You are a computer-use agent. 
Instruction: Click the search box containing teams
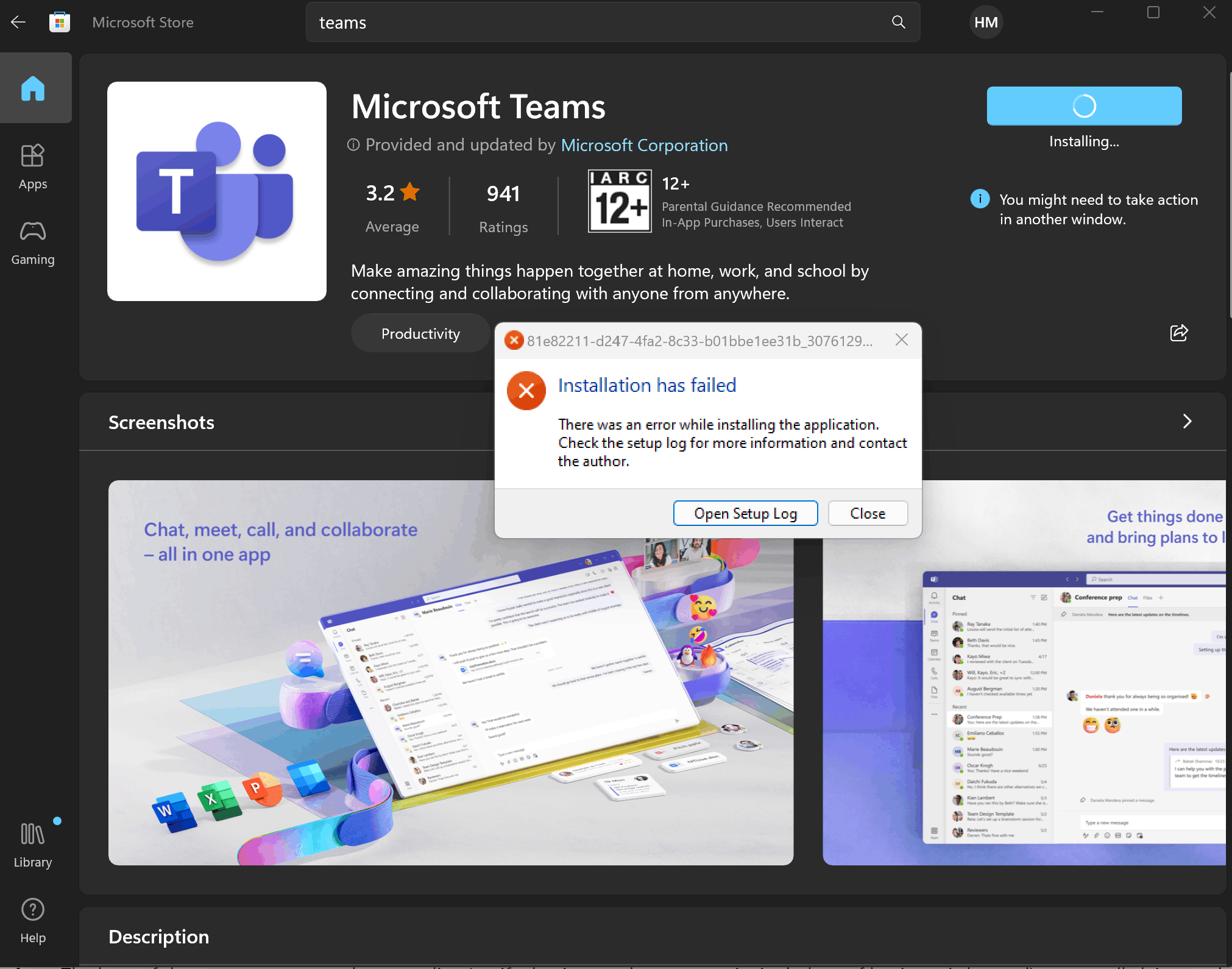point(597,23)
